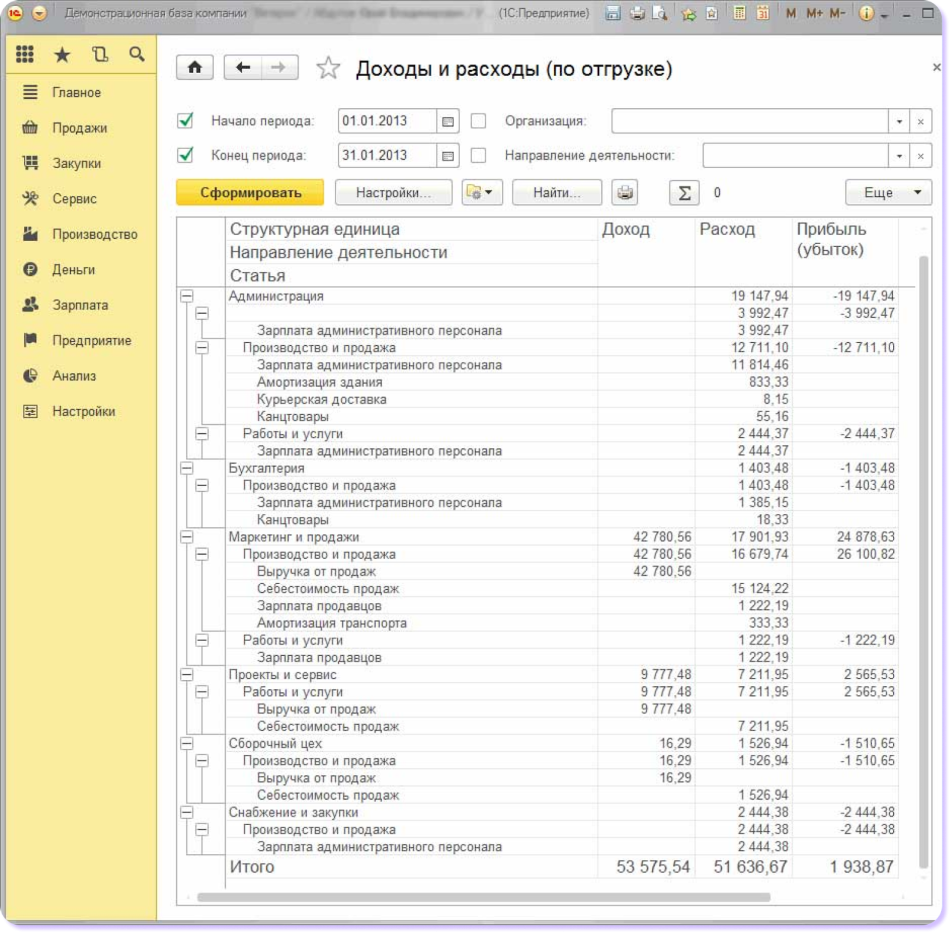This screenshot has width=950, height=933.
Task: Collapse the Администрация group
Action: [x=186, y=296]
